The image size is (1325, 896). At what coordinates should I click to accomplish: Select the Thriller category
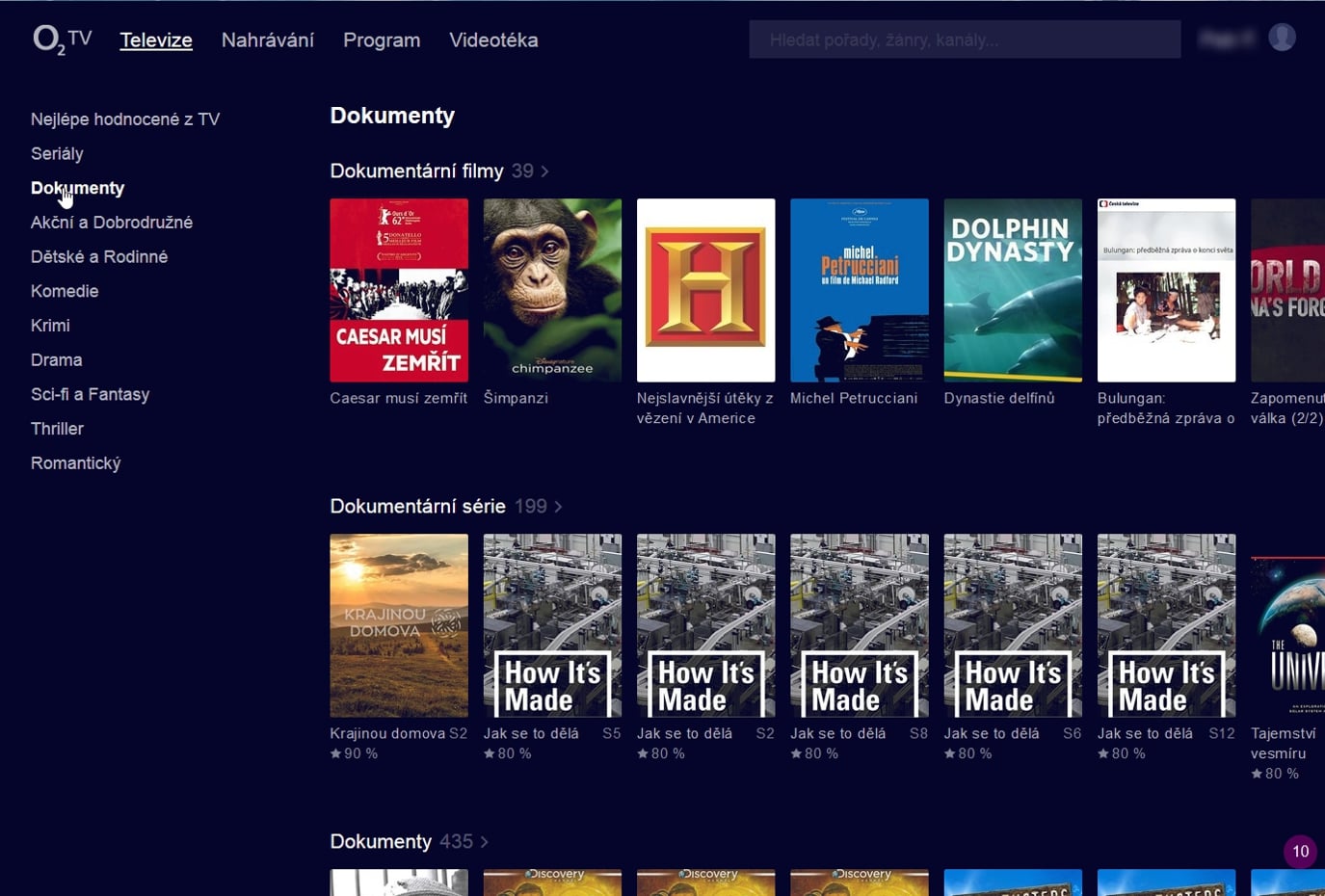[x=57, y=429]
